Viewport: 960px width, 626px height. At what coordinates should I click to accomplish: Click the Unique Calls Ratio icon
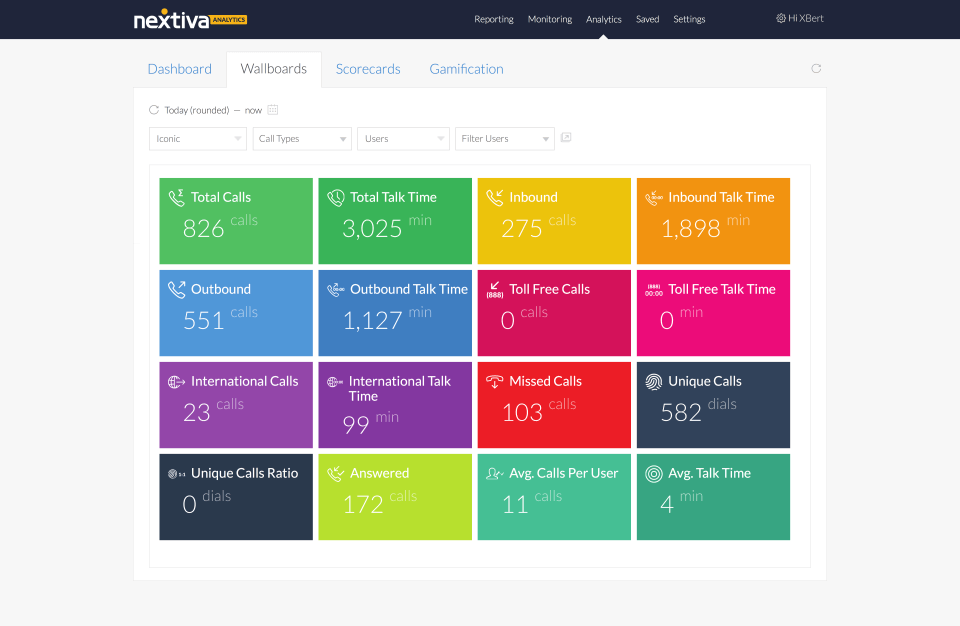(x=176, y=473)
